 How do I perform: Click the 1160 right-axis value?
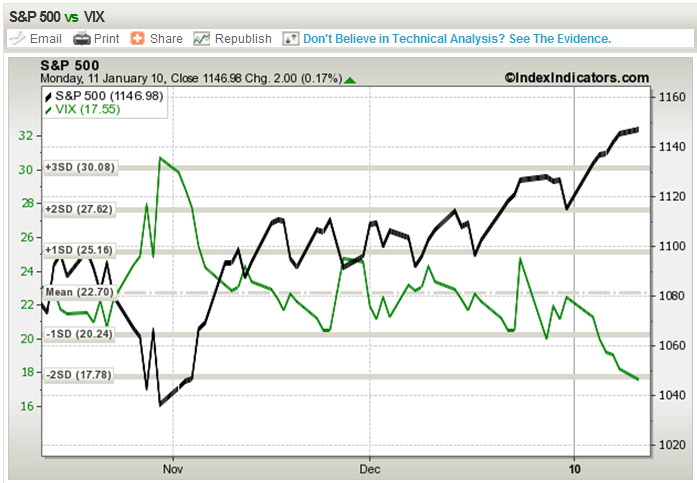pos(672,97)
